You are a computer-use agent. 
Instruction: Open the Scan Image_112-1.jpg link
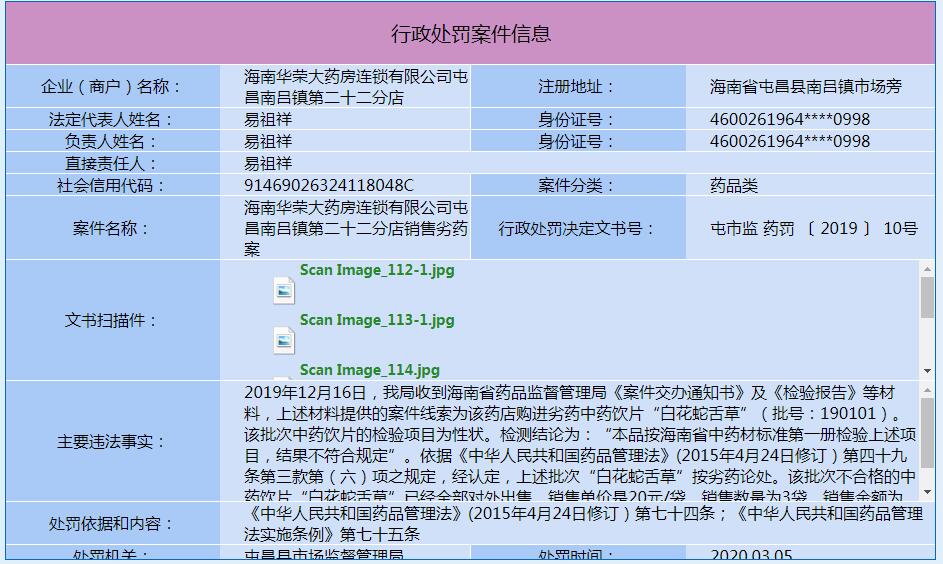(x=377, y=270)
